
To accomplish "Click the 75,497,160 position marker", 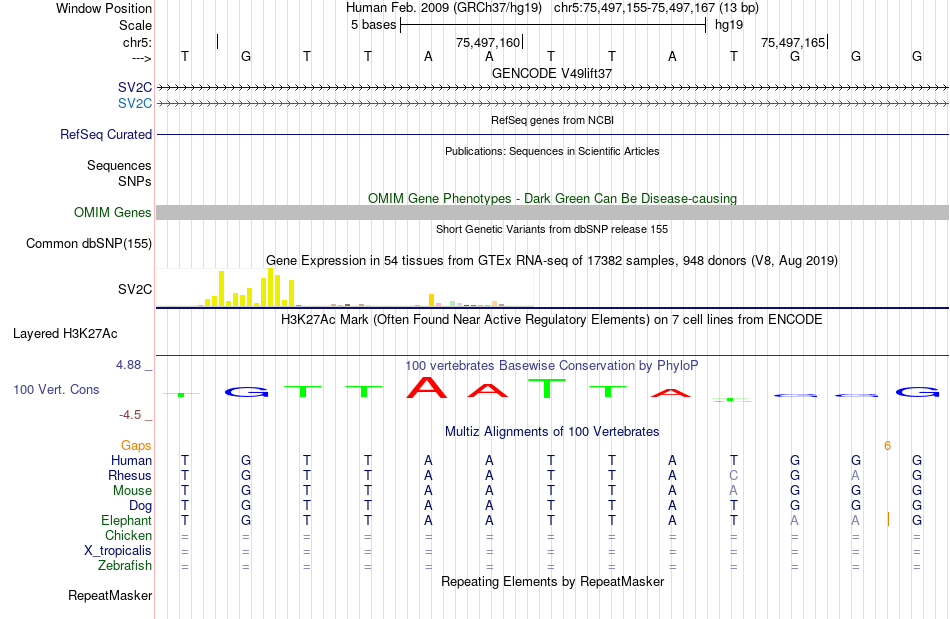I will tap(490, 42).
